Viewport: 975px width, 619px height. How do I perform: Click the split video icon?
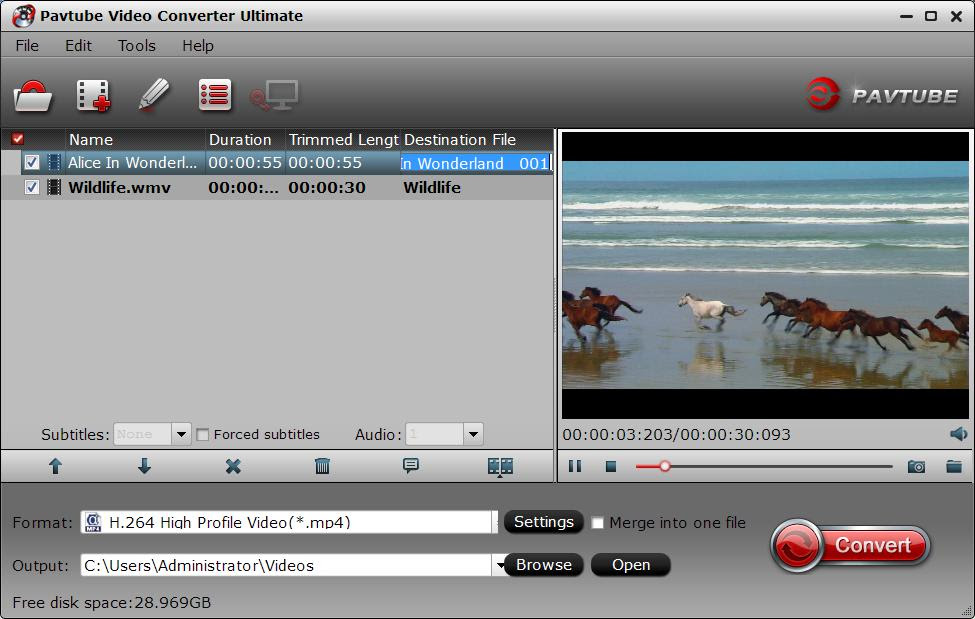pyautogui.click(x=500, y=467)
